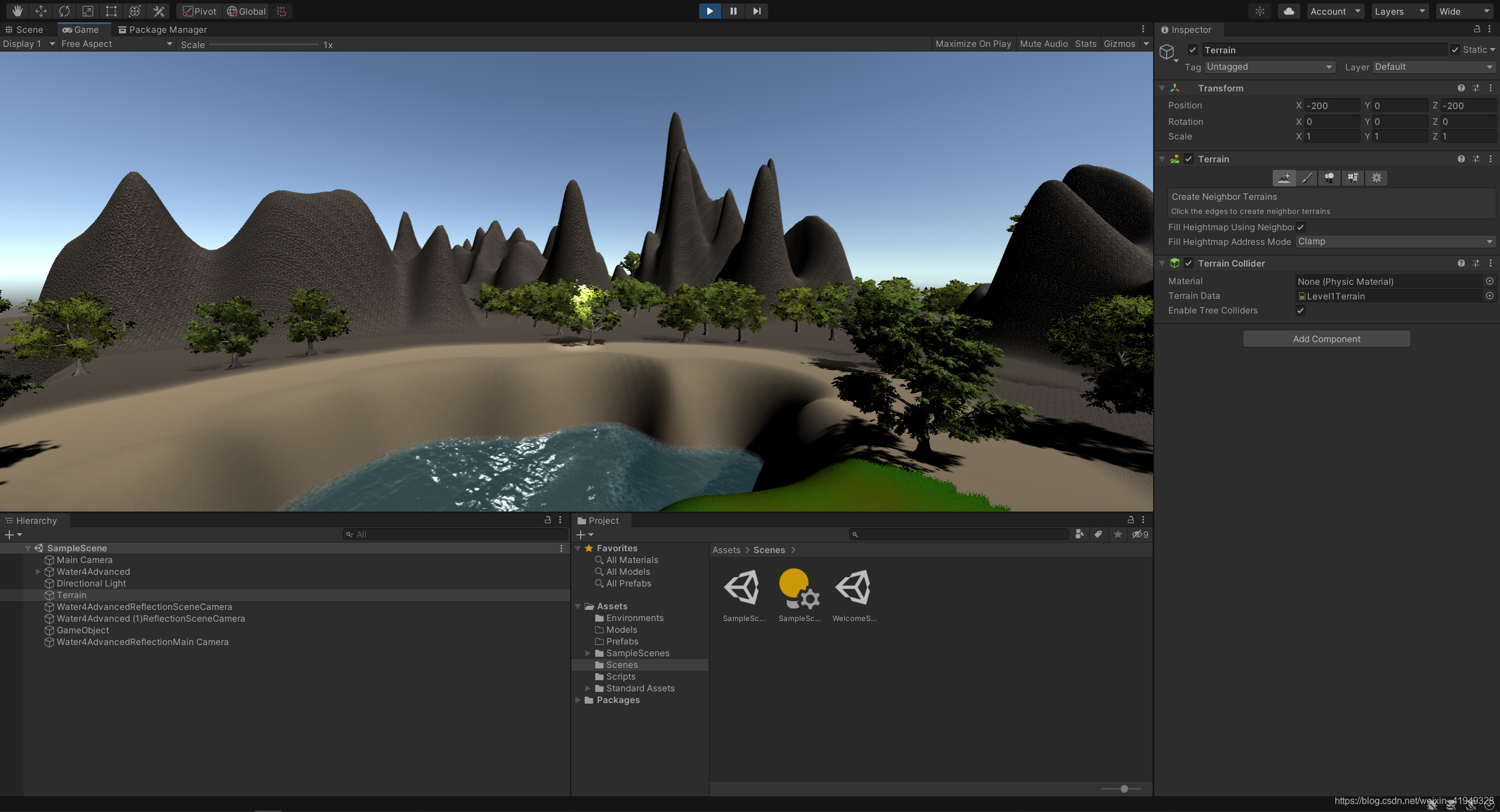The image size is (1500, 812).
Task: Toggle Mute Audio
Action: click(x=1044, y=44)
